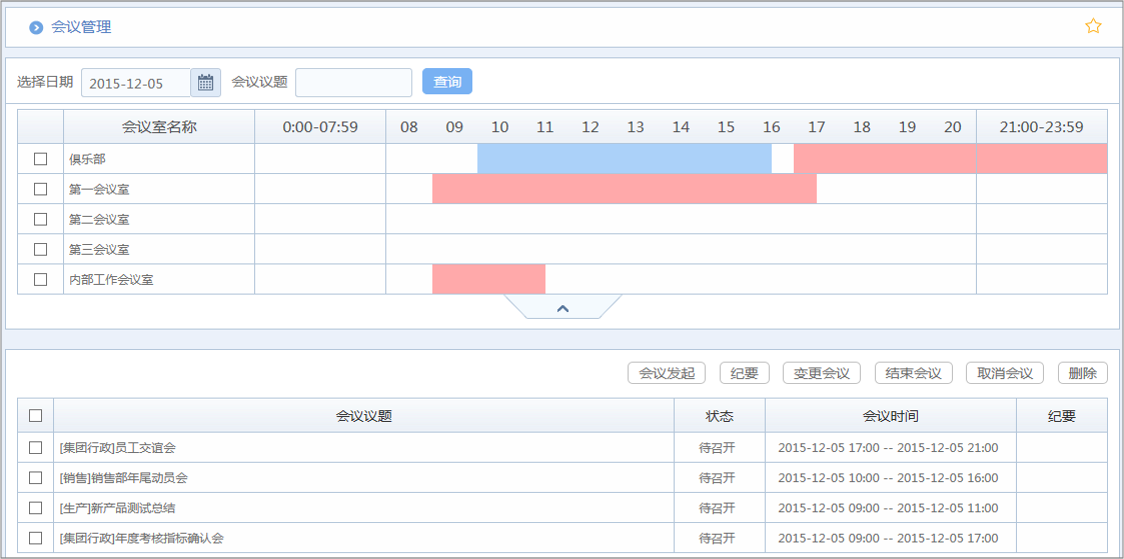The image size is (1124, 559).
Task: Check the 内部工作会议室 checkbox
Action: (41, 280)
